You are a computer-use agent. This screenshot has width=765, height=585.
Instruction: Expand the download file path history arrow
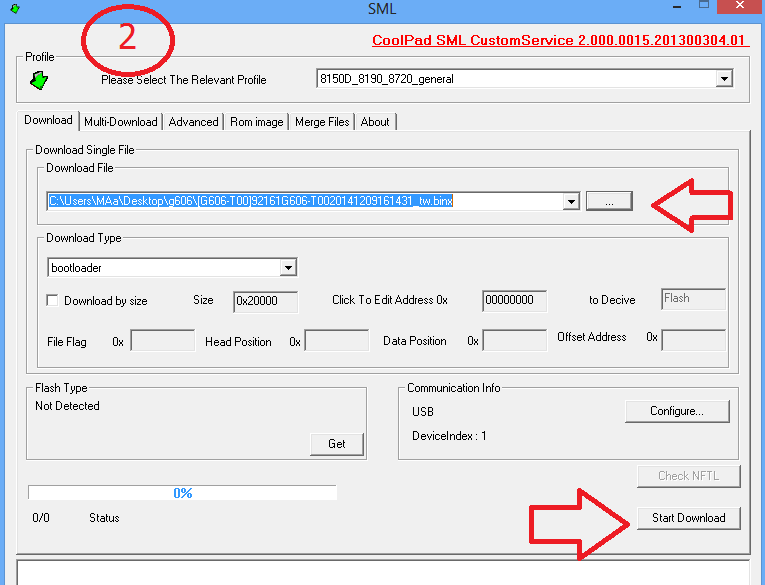[571, 201]
